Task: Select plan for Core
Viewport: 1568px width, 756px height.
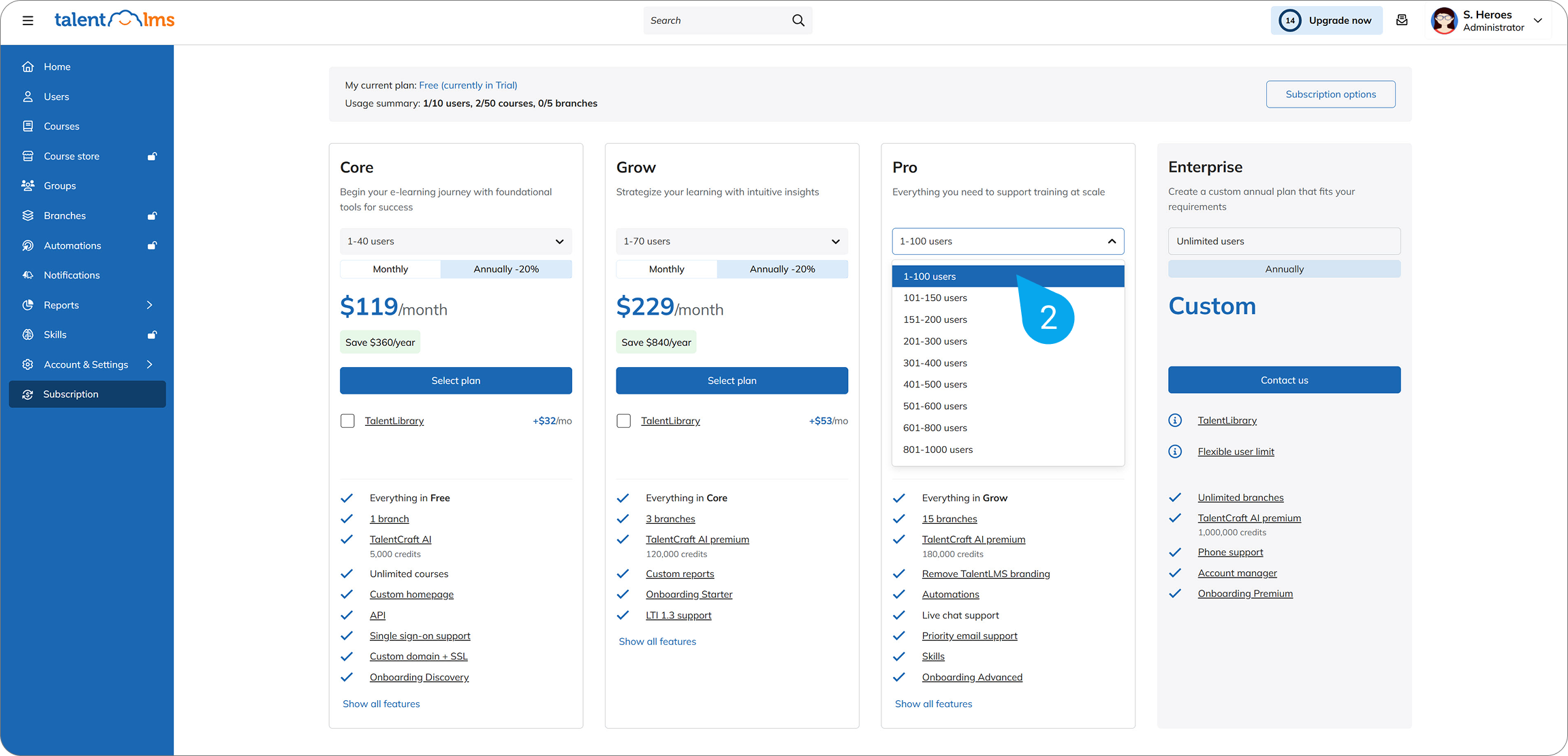Action: (x=456, y=381)
